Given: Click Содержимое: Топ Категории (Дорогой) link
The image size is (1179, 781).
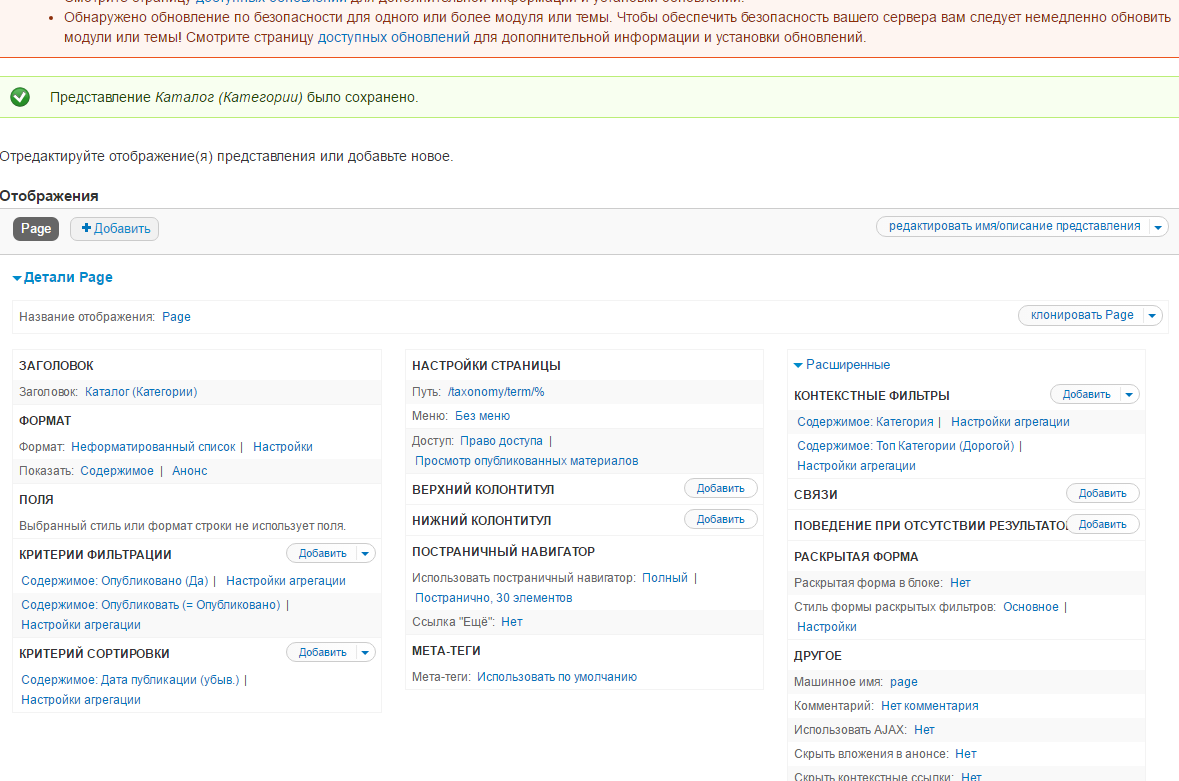Looking at the screenshot, I should [x=905, y=446].
